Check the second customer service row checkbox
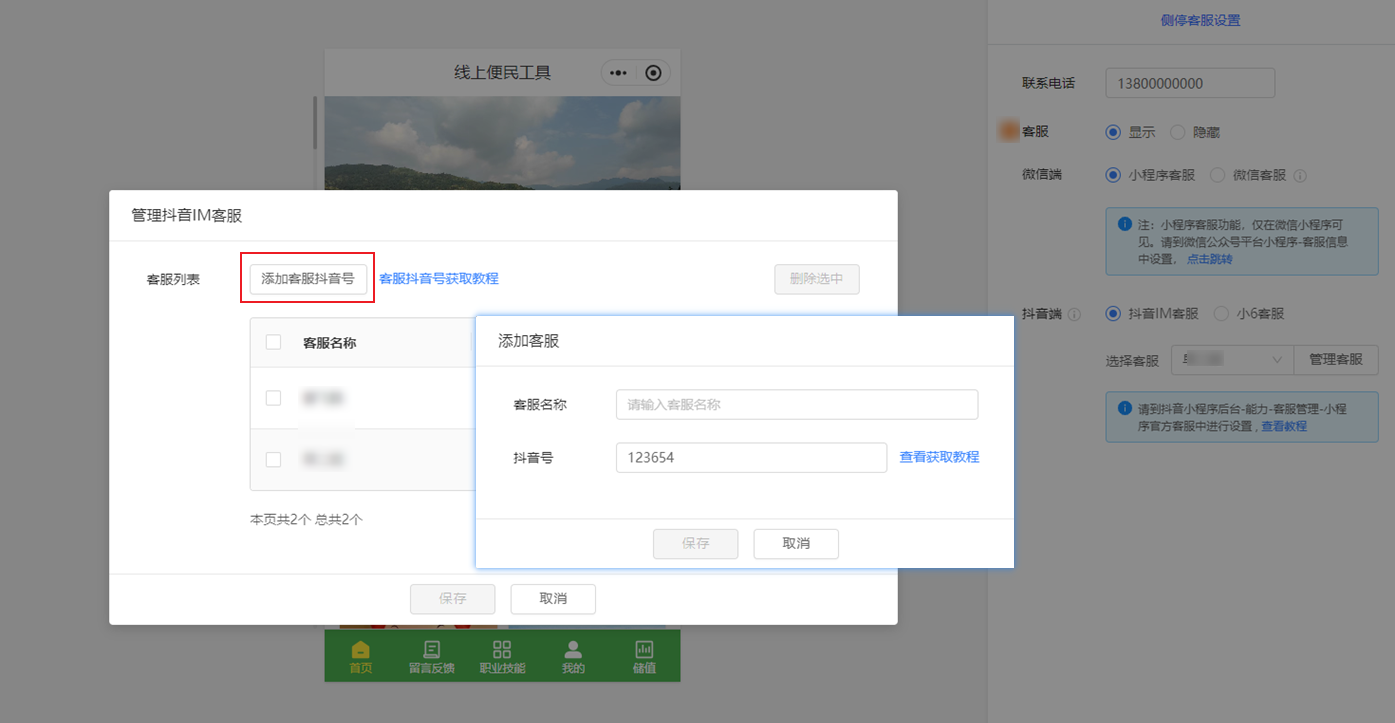Viewport: 1395px width, 723px height. pyautogui.click(x=273, y=459)
